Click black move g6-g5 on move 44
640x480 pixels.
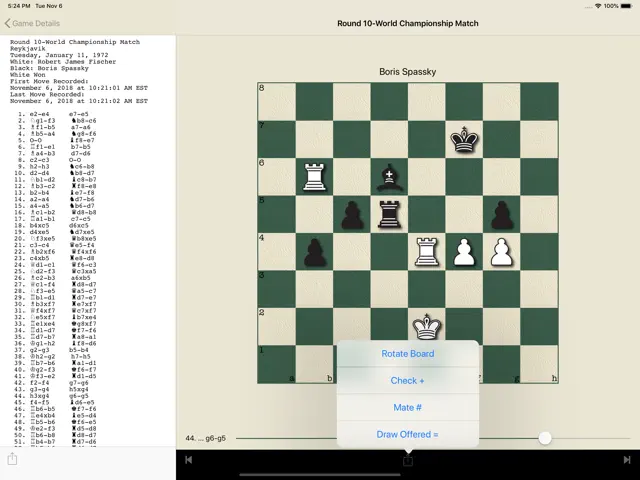click(78, 396)
